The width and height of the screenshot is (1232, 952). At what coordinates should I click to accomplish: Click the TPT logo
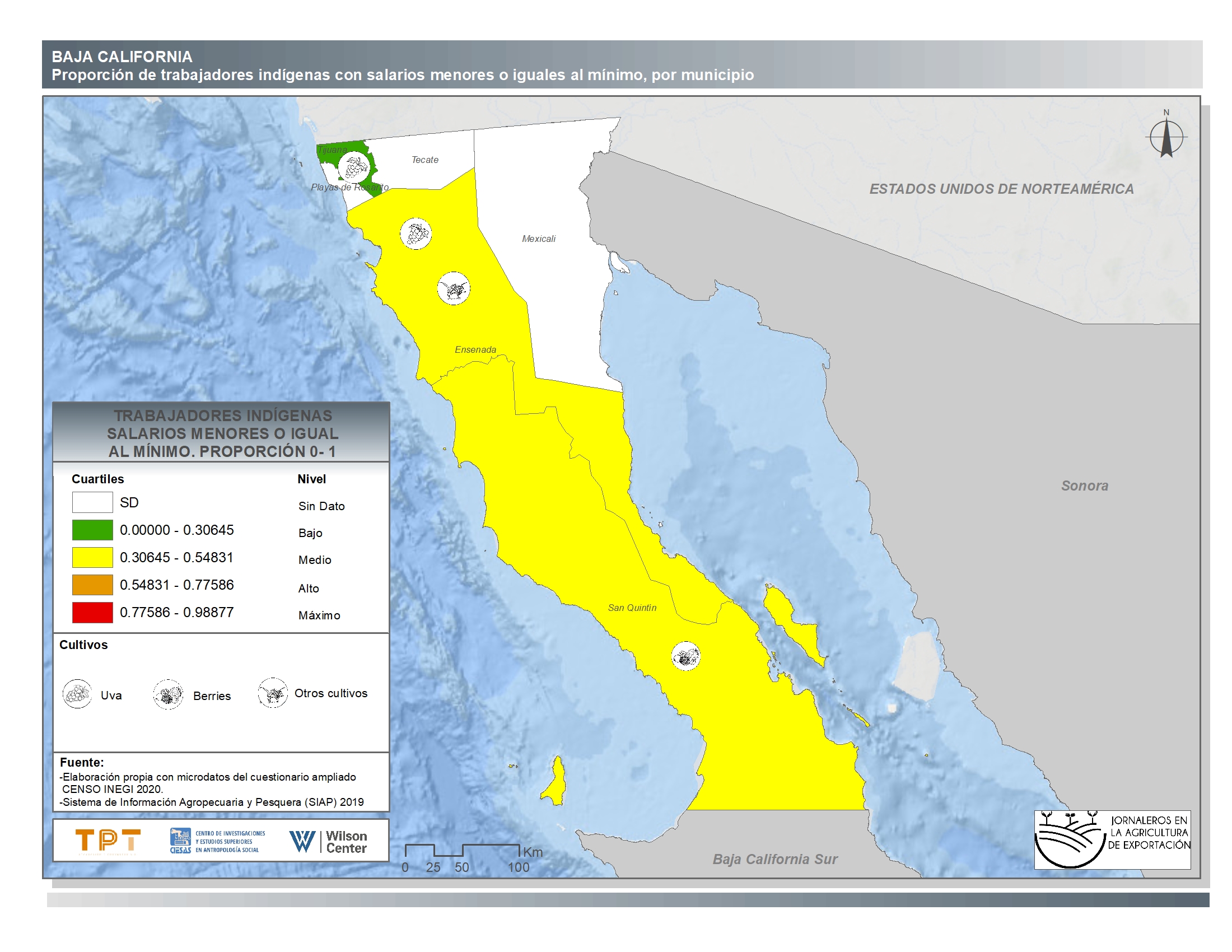click(108, 841)
